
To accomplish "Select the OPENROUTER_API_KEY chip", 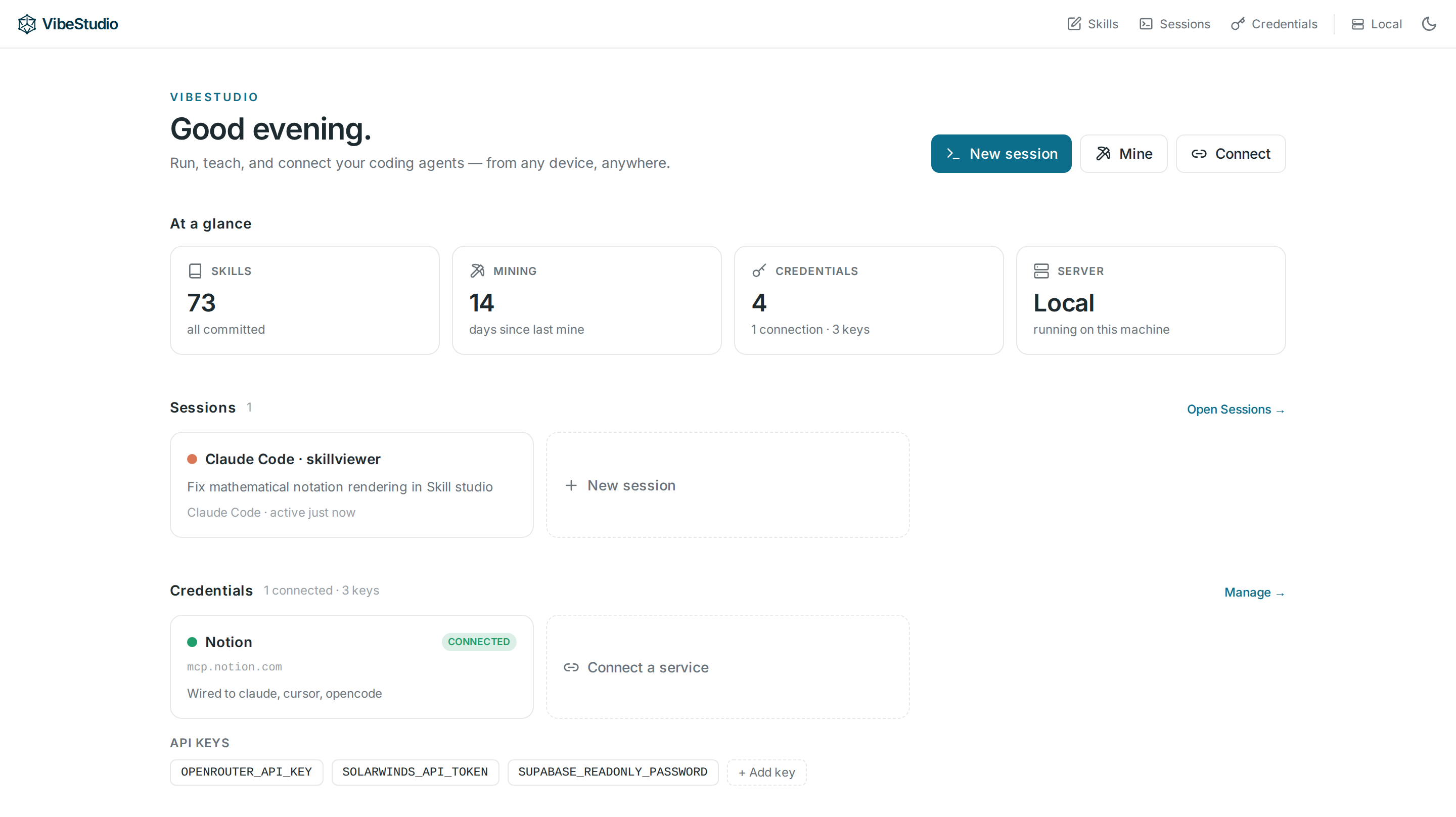I will tap(246, 773).
